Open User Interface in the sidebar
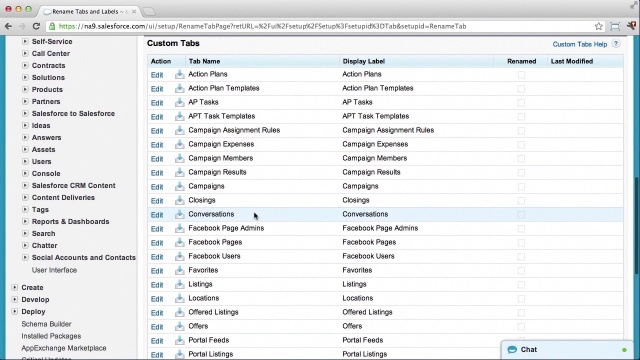The width and height of the screenshot is (640, 360). [x=54, y=270]
